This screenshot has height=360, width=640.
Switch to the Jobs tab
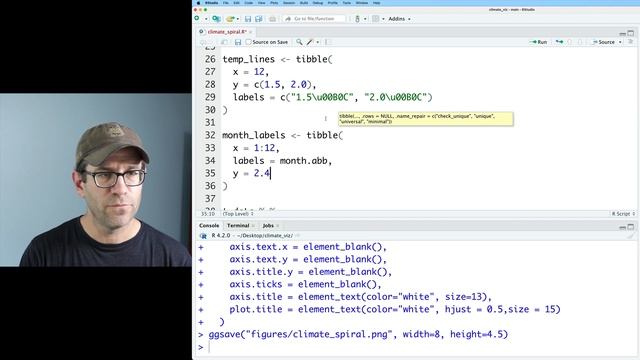tap(268, 226)
